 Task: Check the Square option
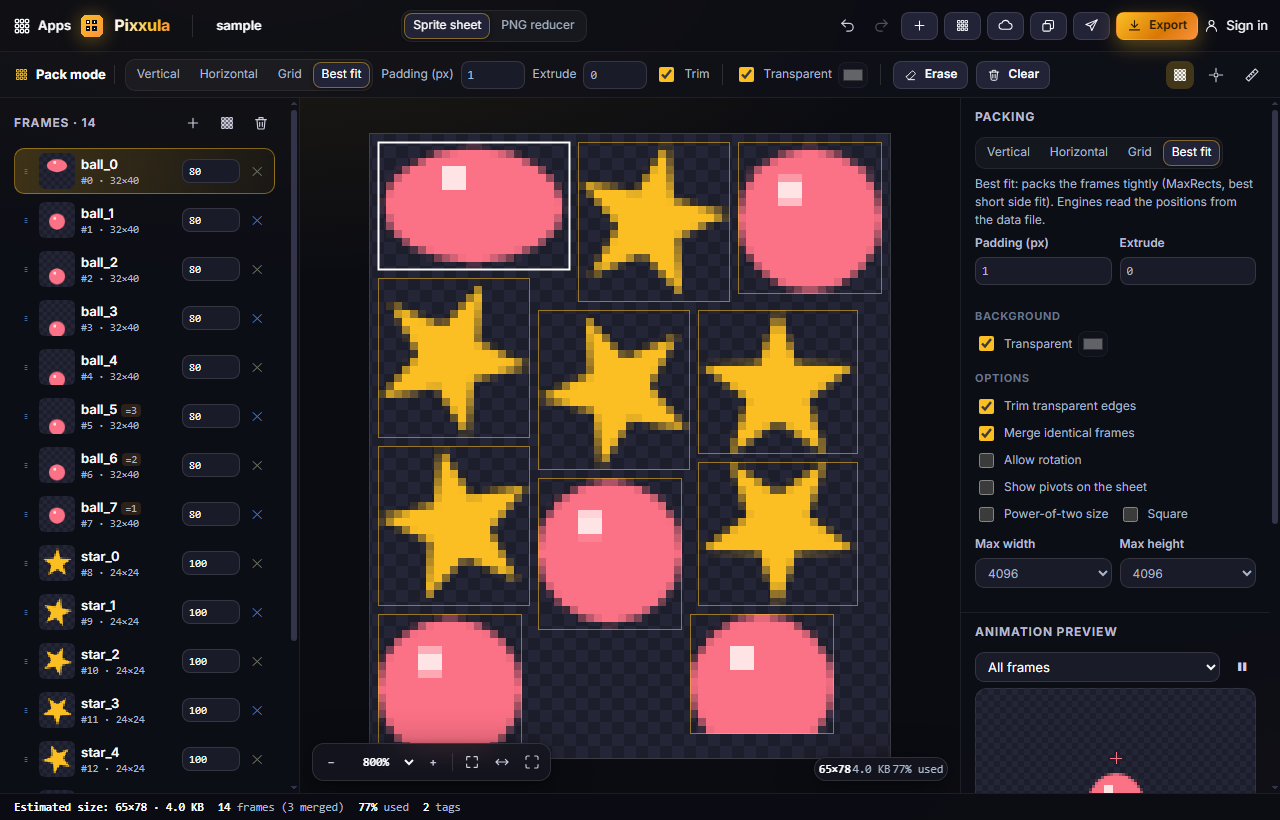[1130, 514]
